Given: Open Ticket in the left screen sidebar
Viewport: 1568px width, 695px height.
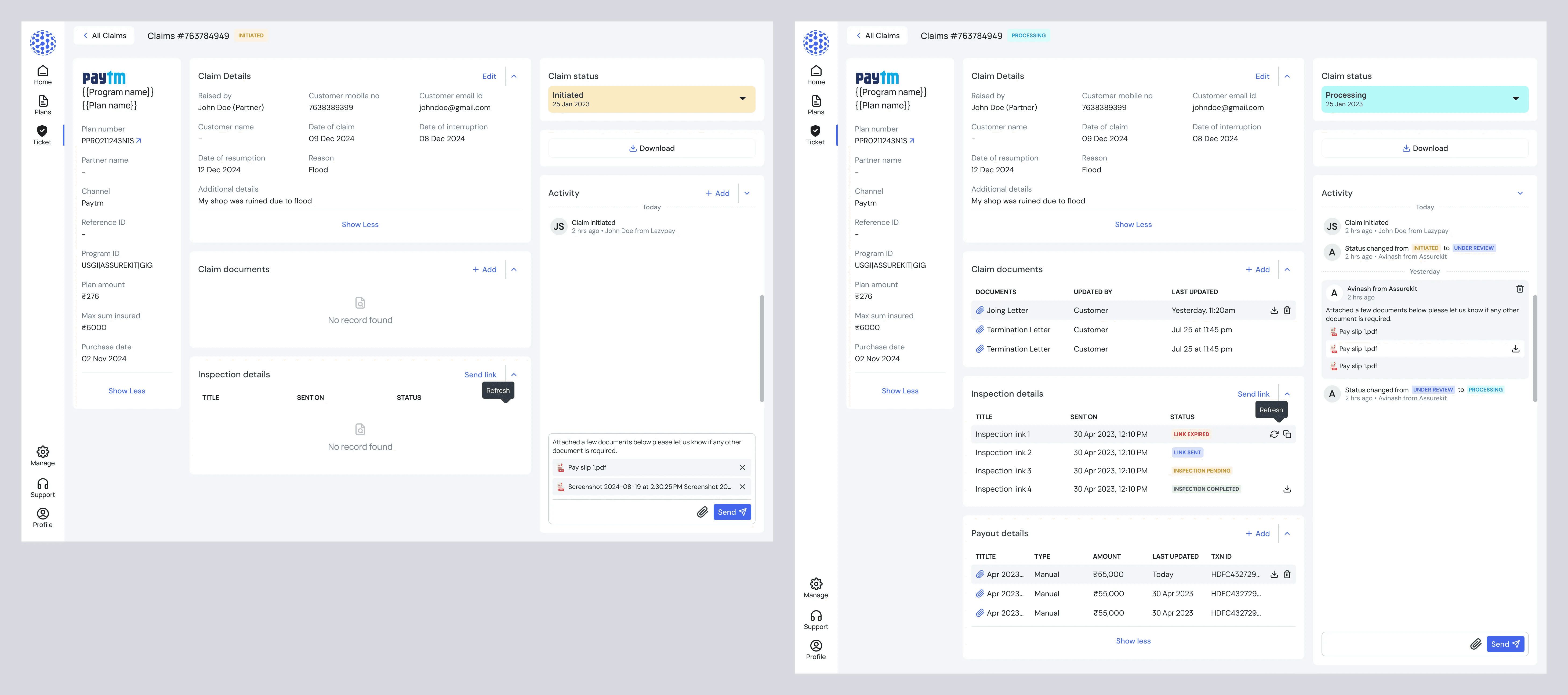Looking at the screenshot, I should coord(42,135).
